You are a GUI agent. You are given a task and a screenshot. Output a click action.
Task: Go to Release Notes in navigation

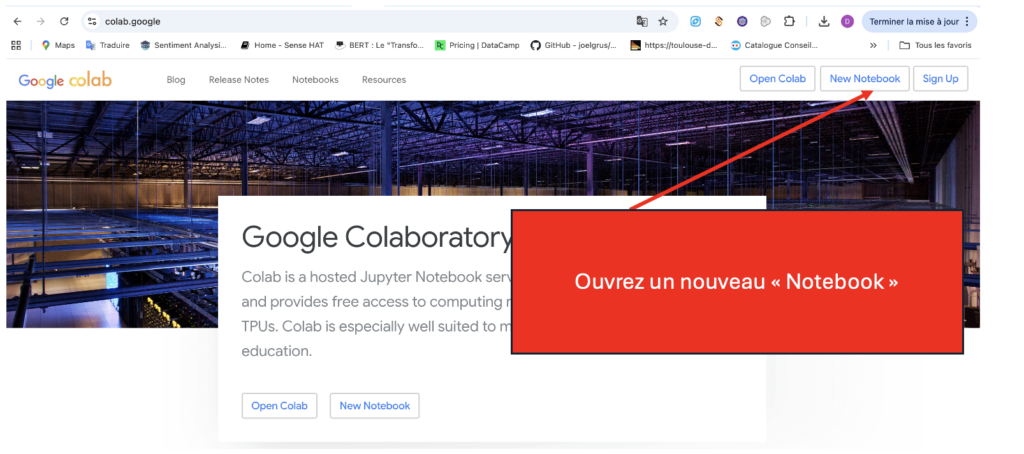click(238, 80)
